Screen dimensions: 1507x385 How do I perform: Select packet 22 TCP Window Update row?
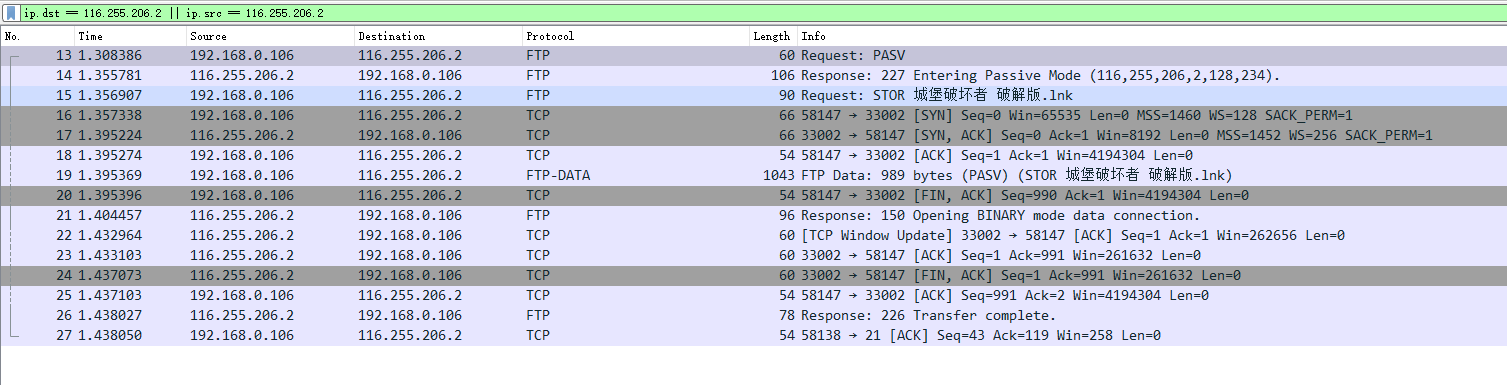(754, 235)
